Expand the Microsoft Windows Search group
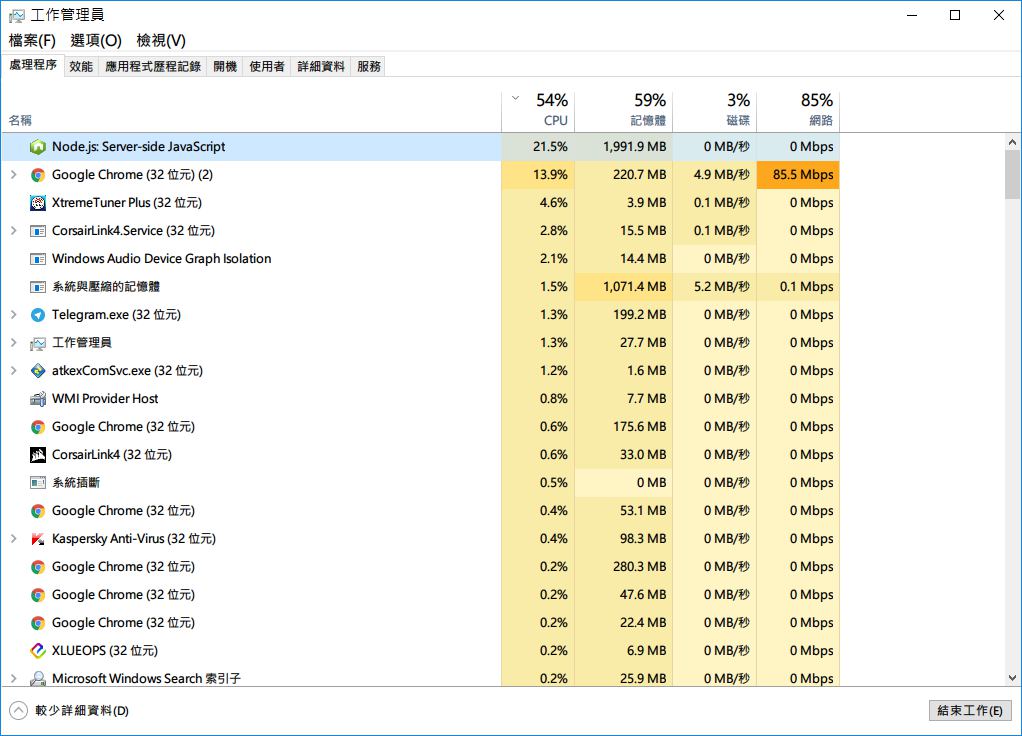 (14, 679)
